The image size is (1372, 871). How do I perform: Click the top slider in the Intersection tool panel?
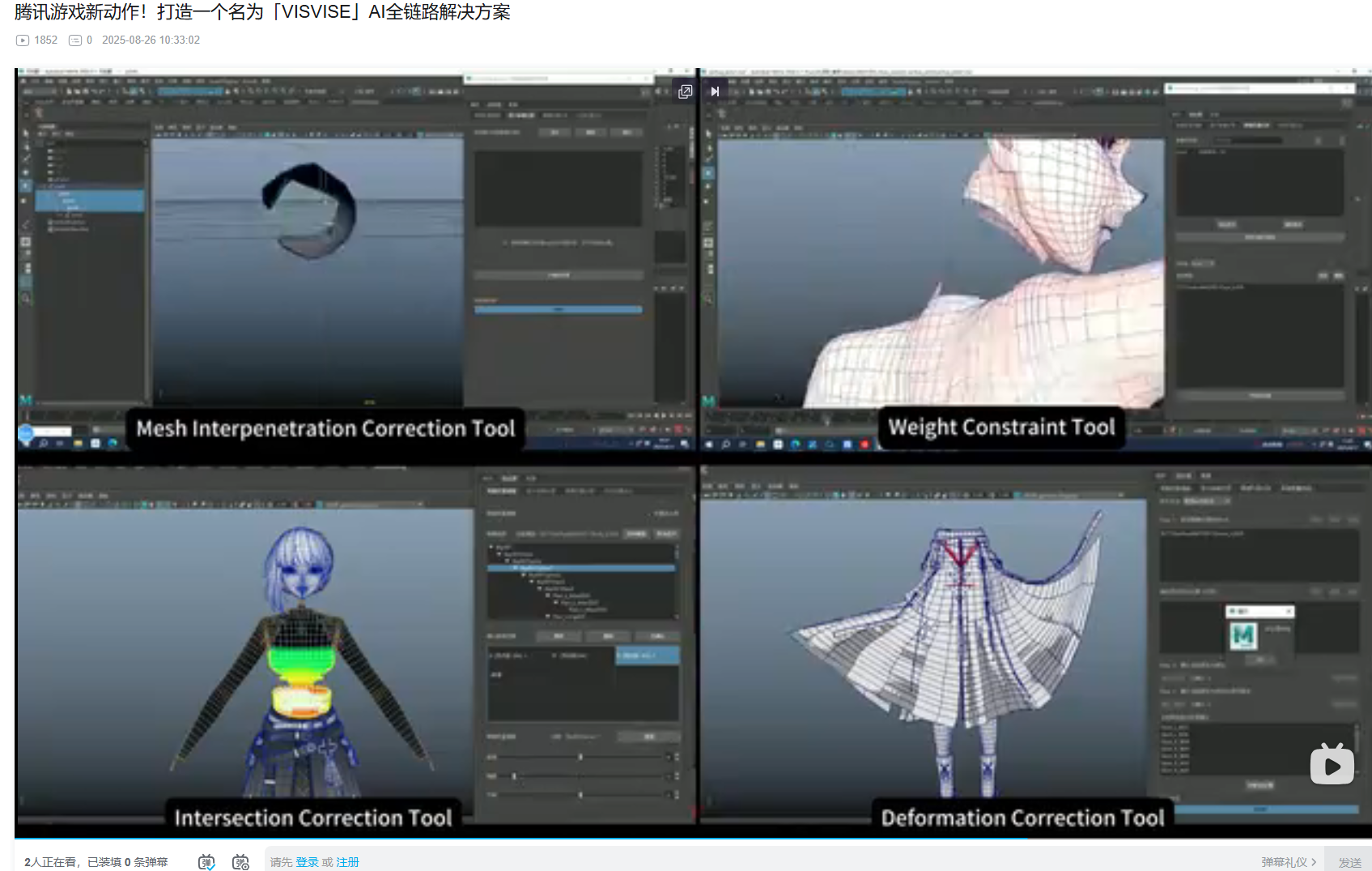pyautogui.click(x=580, y=757)
